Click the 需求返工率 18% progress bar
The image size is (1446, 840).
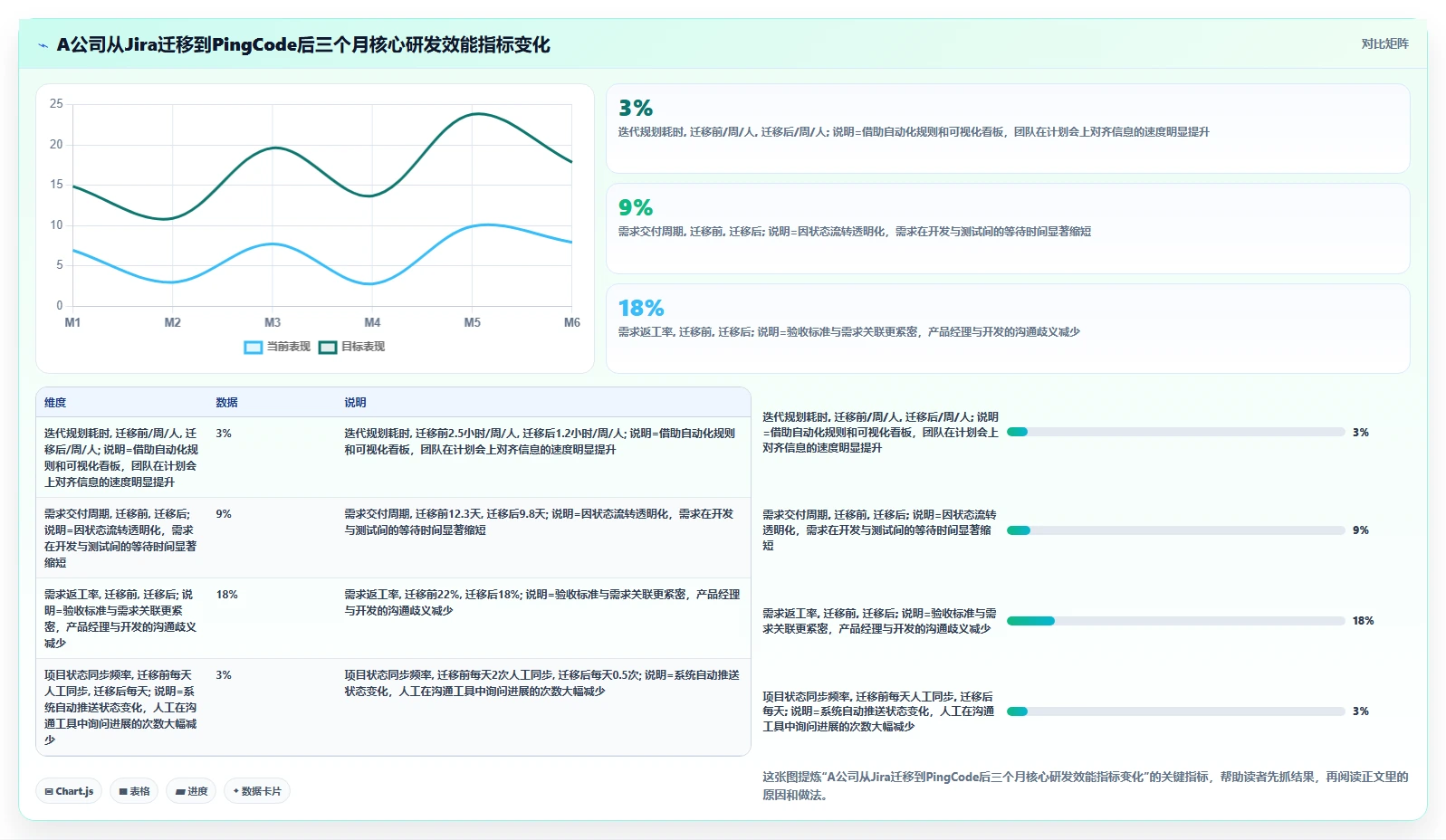pos(1175,621)
